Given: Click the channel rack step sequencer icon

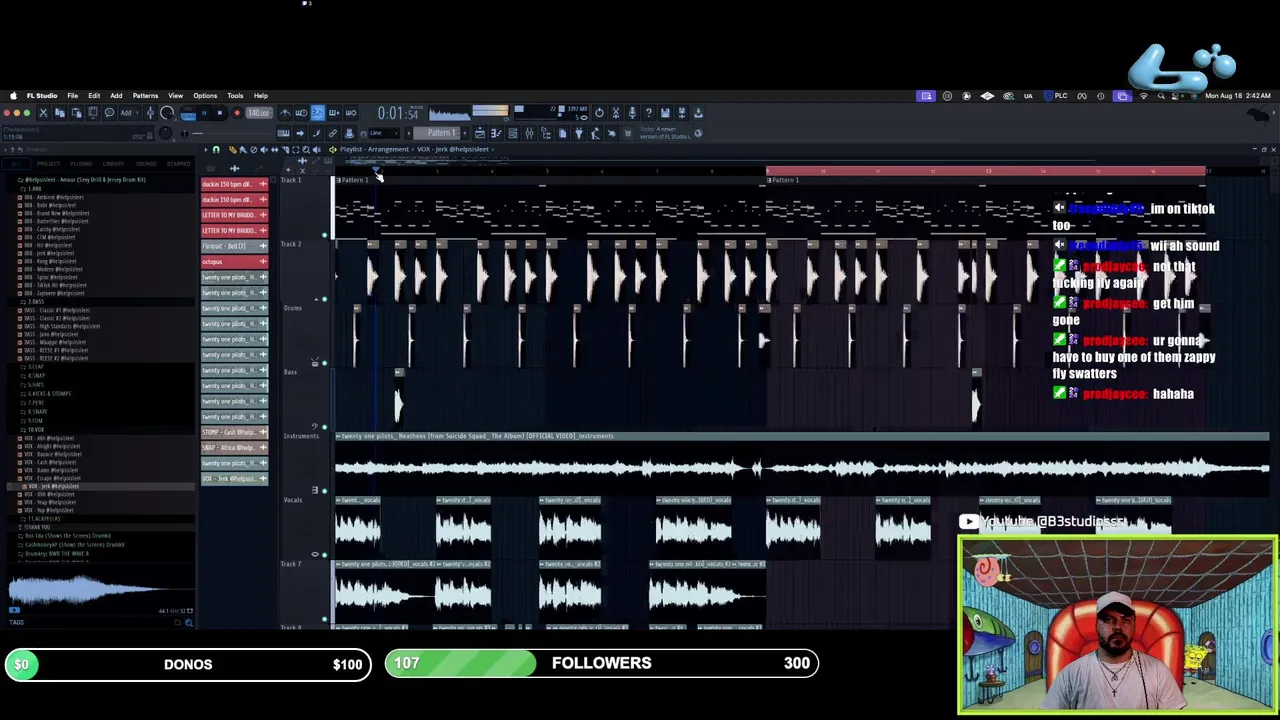Looking at the screenshot, I should click(513, 133).
